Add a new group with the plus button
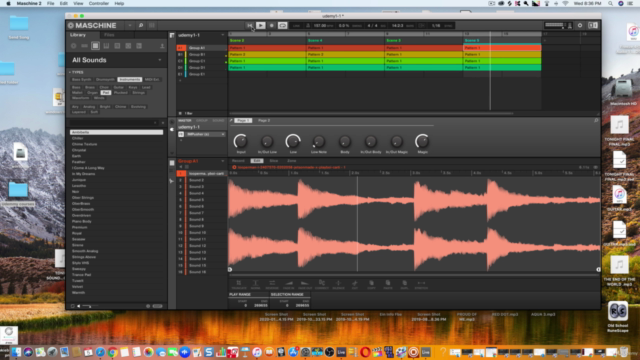This screenshot has width=640, height=360. click(180, 81)
